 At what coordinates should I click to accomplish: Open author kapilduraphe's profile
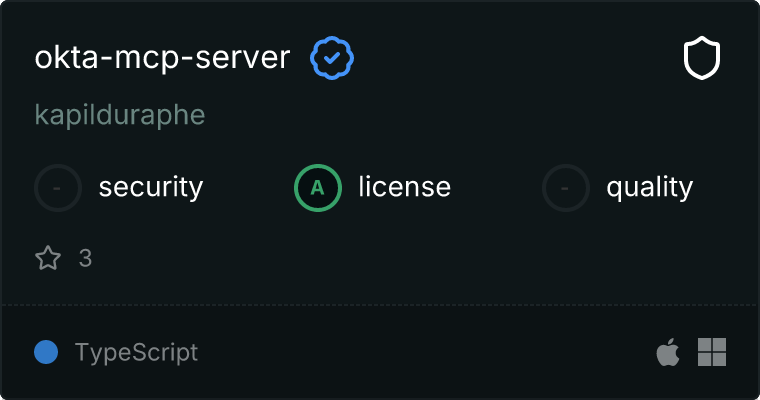(120, 115)
